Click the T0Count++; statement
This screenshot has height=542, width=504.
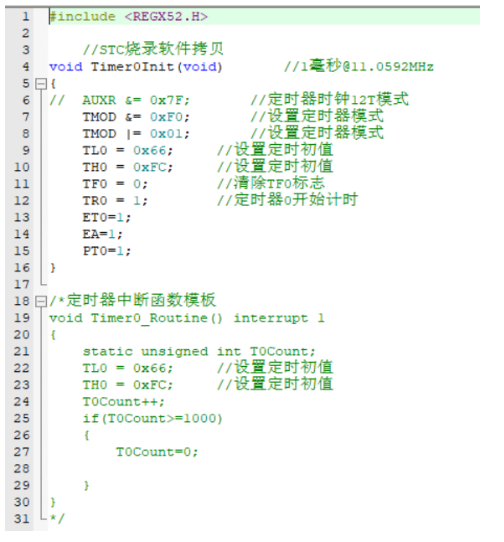tap(123, 402)
